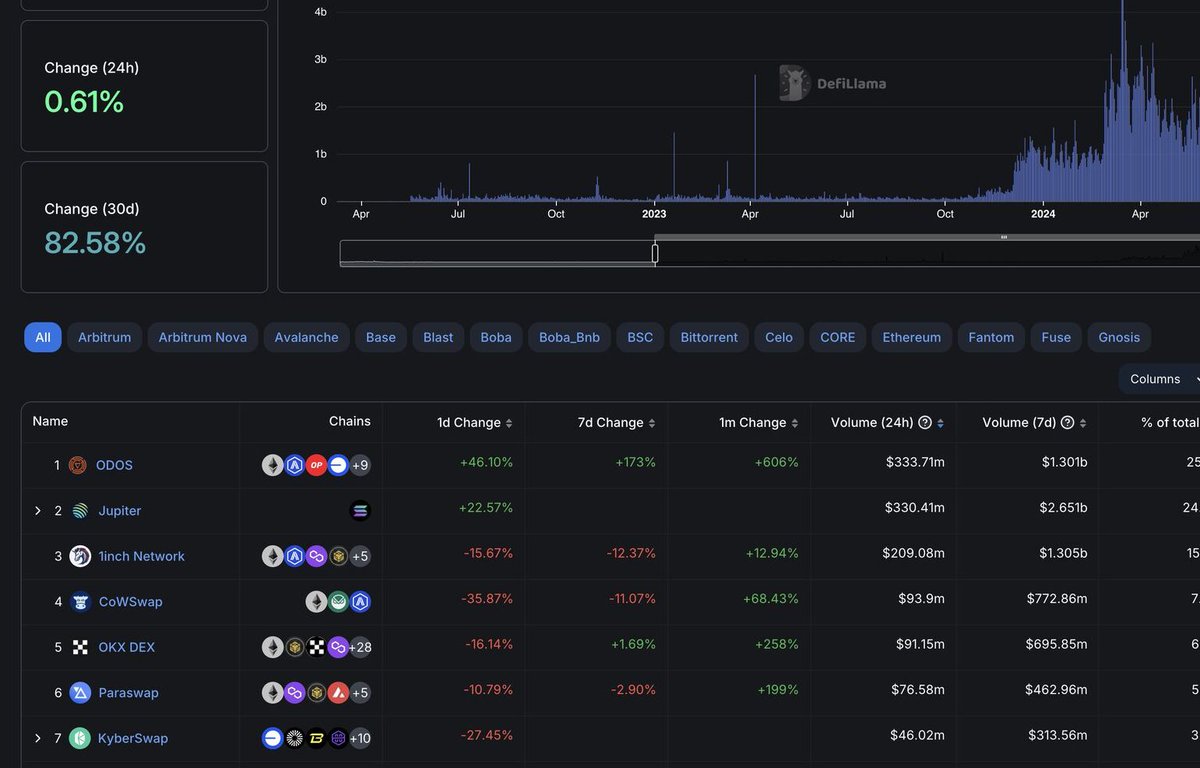Open the Paraswap protocol link
Screen dimensions: 1200x768
point(128,693)
